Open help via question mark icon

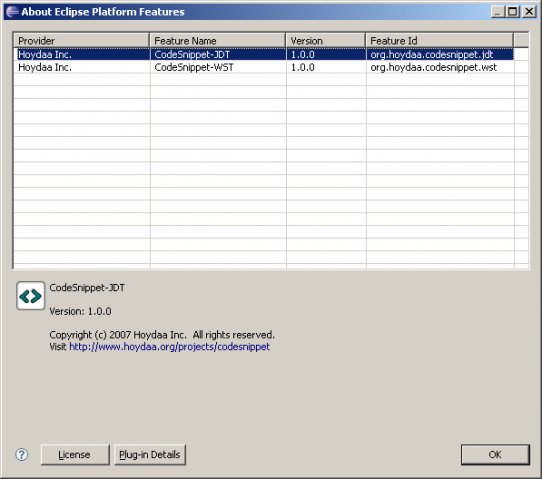[22, 454]
